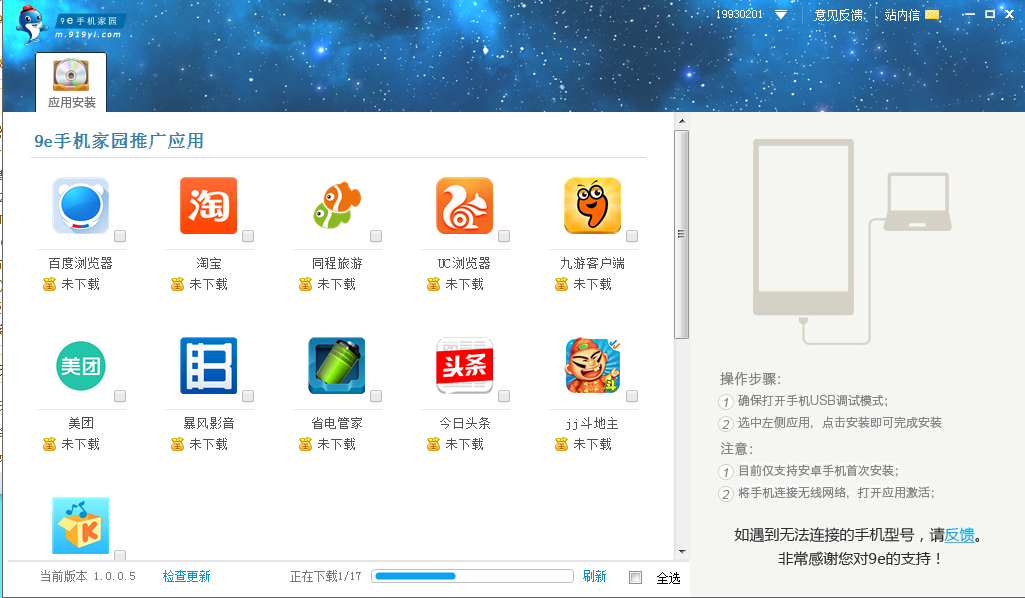Image resolution: width=1025 pixels, height=598 pixels.
Task: Click the scrollbar up arrow
Action: coord(682,121)
